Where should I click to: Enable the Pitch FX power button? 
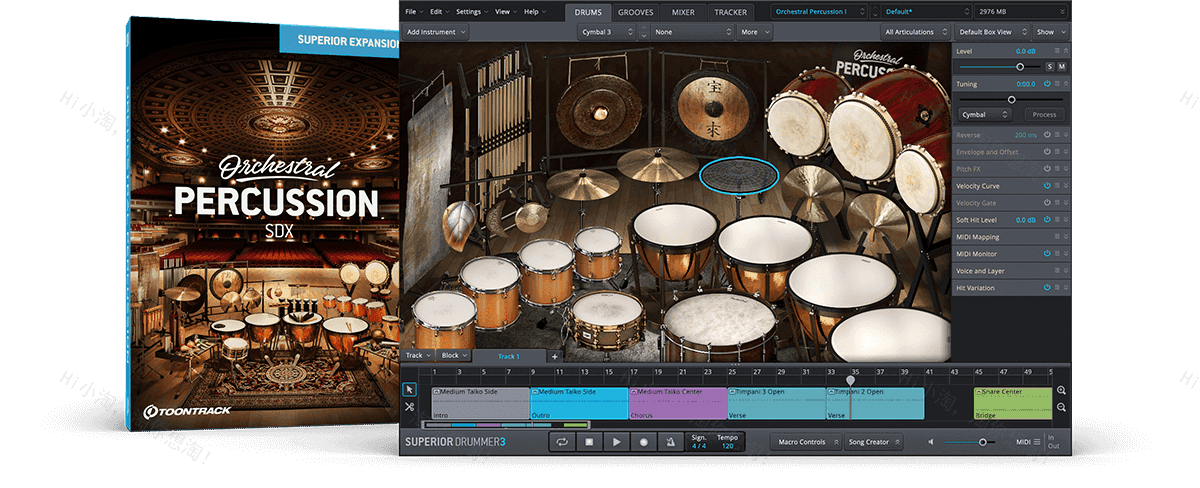pos(1047,169)
